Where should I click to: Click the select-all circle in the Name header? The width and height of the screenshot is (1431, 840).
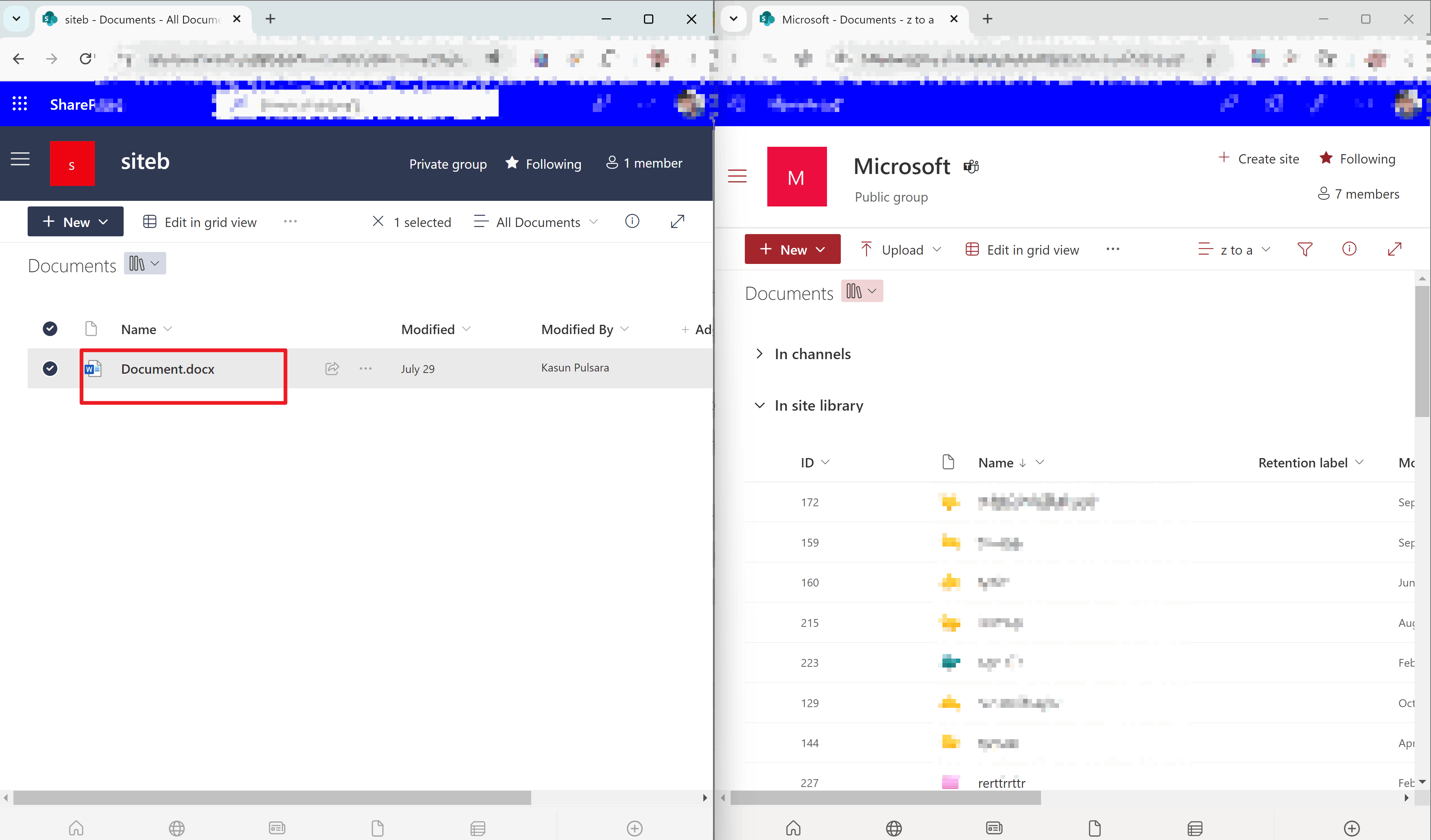tap(50, 329)
